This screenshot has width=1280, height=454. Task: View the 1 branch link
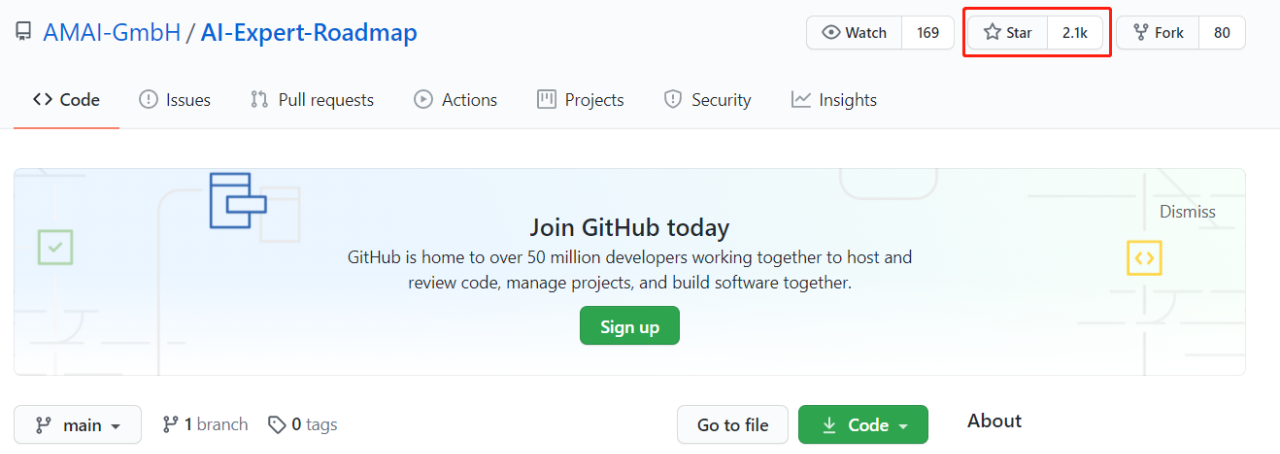click(205, 425)
